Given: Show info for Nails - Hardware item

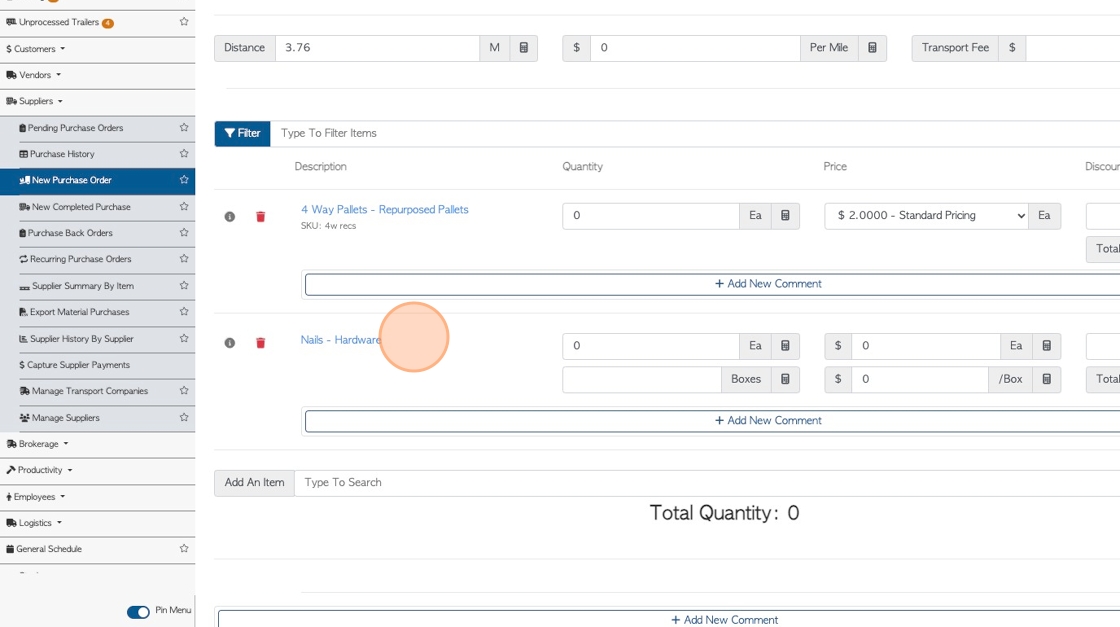Looking at the screenshot, I should tap(230, 343).
